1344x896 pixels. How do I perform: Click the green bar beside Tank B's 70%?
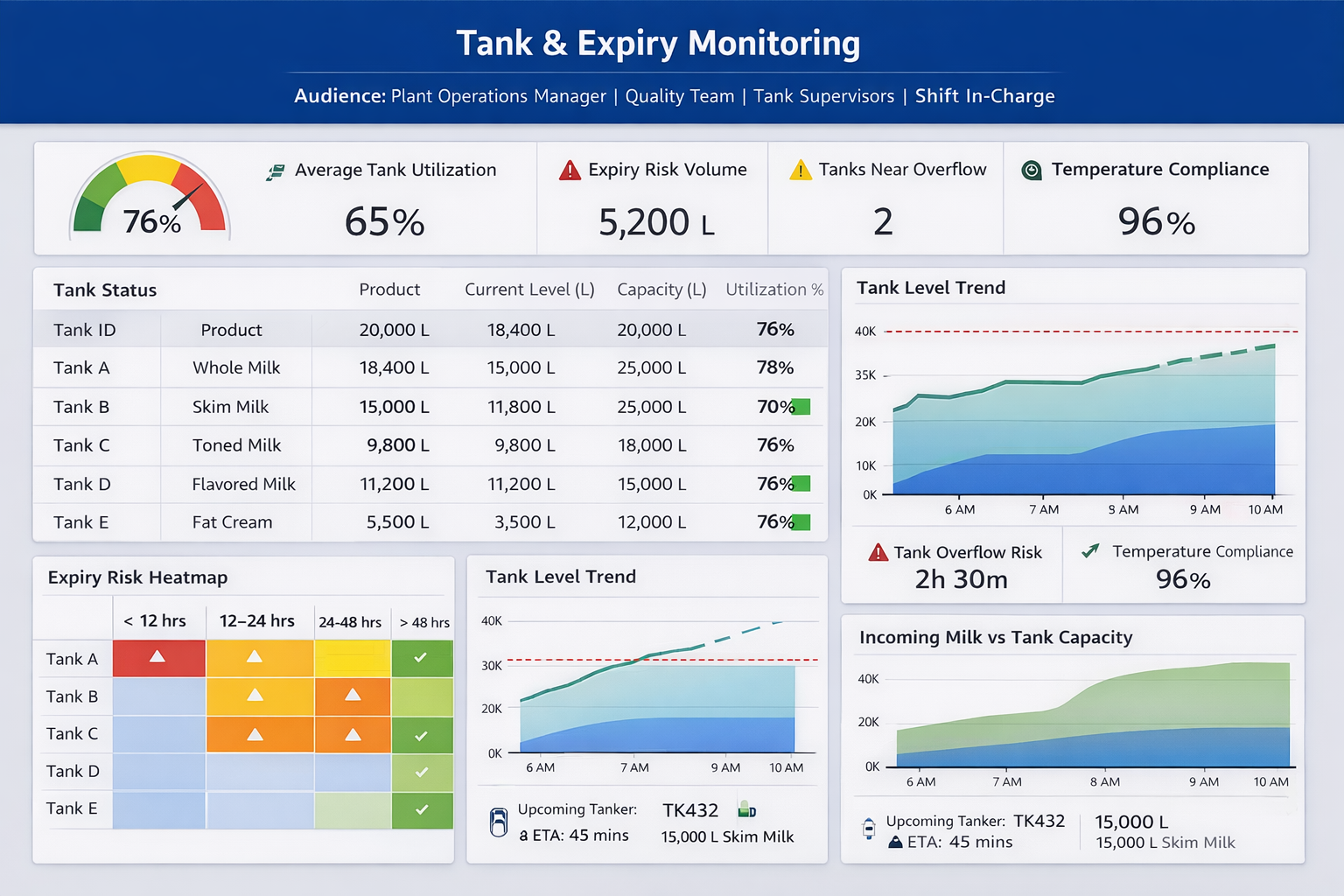(x=800, y=407)
